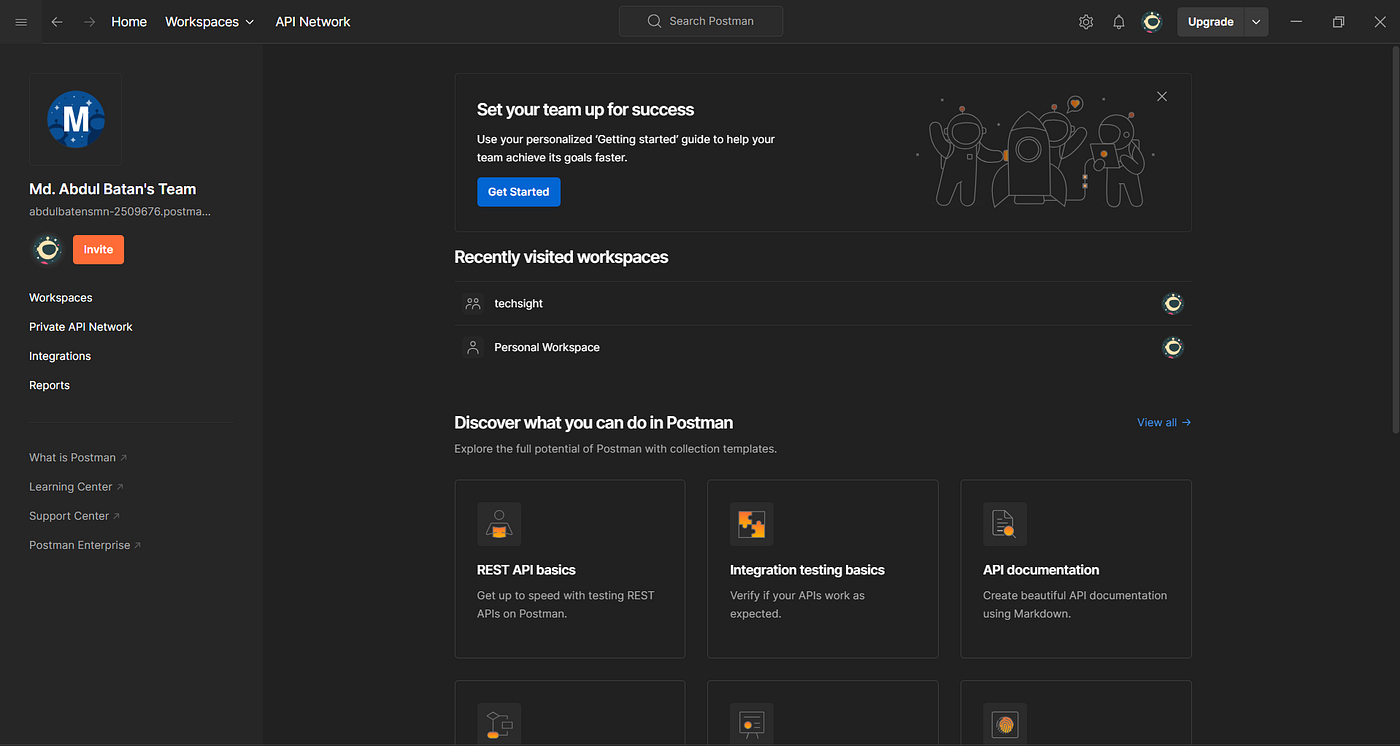The image size is (1400, 746).
Task: Click avatar on techsight row
Action: 1173,303
